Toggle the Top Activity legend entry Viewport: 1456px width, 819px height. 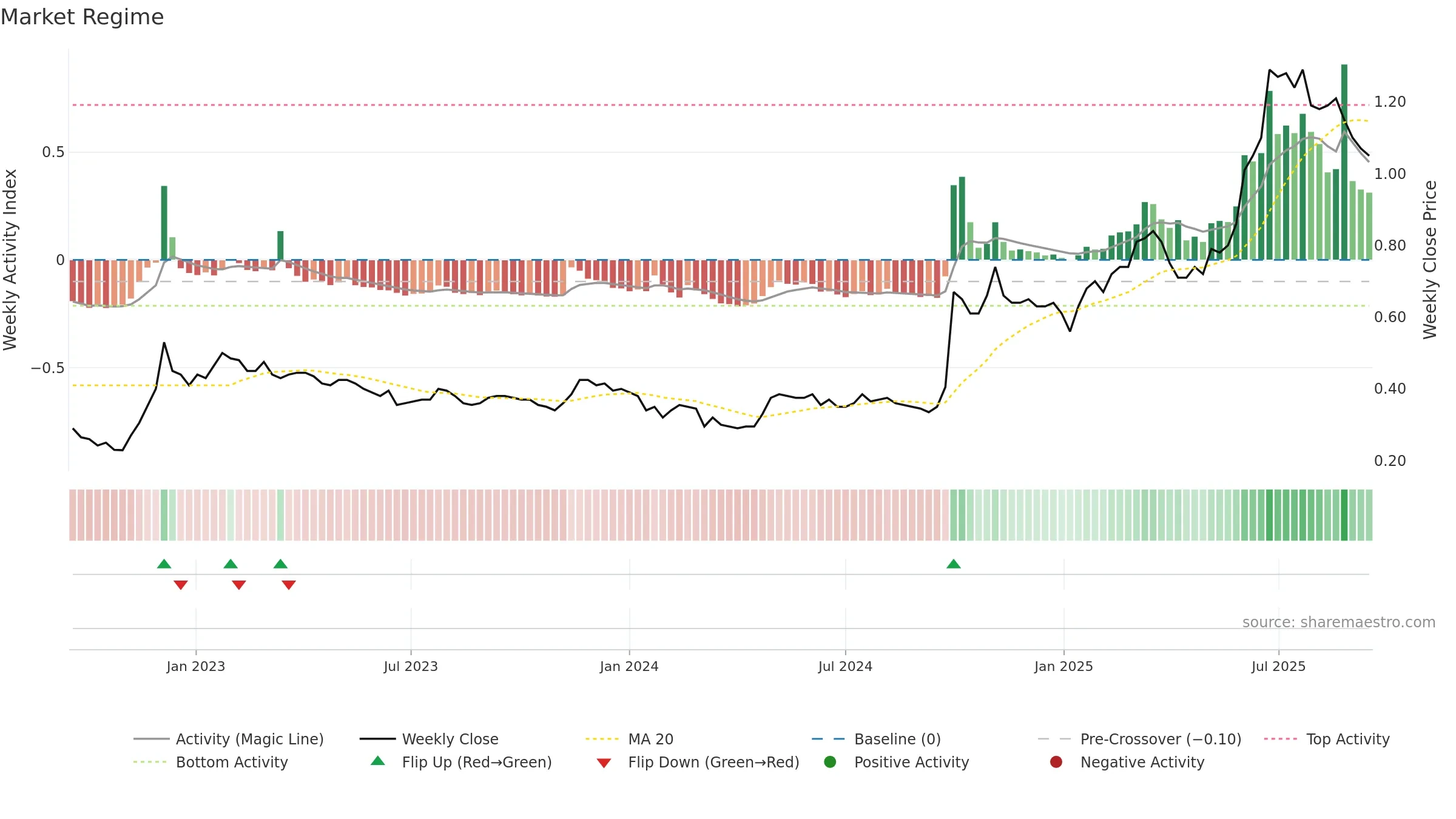(1327, 739)
